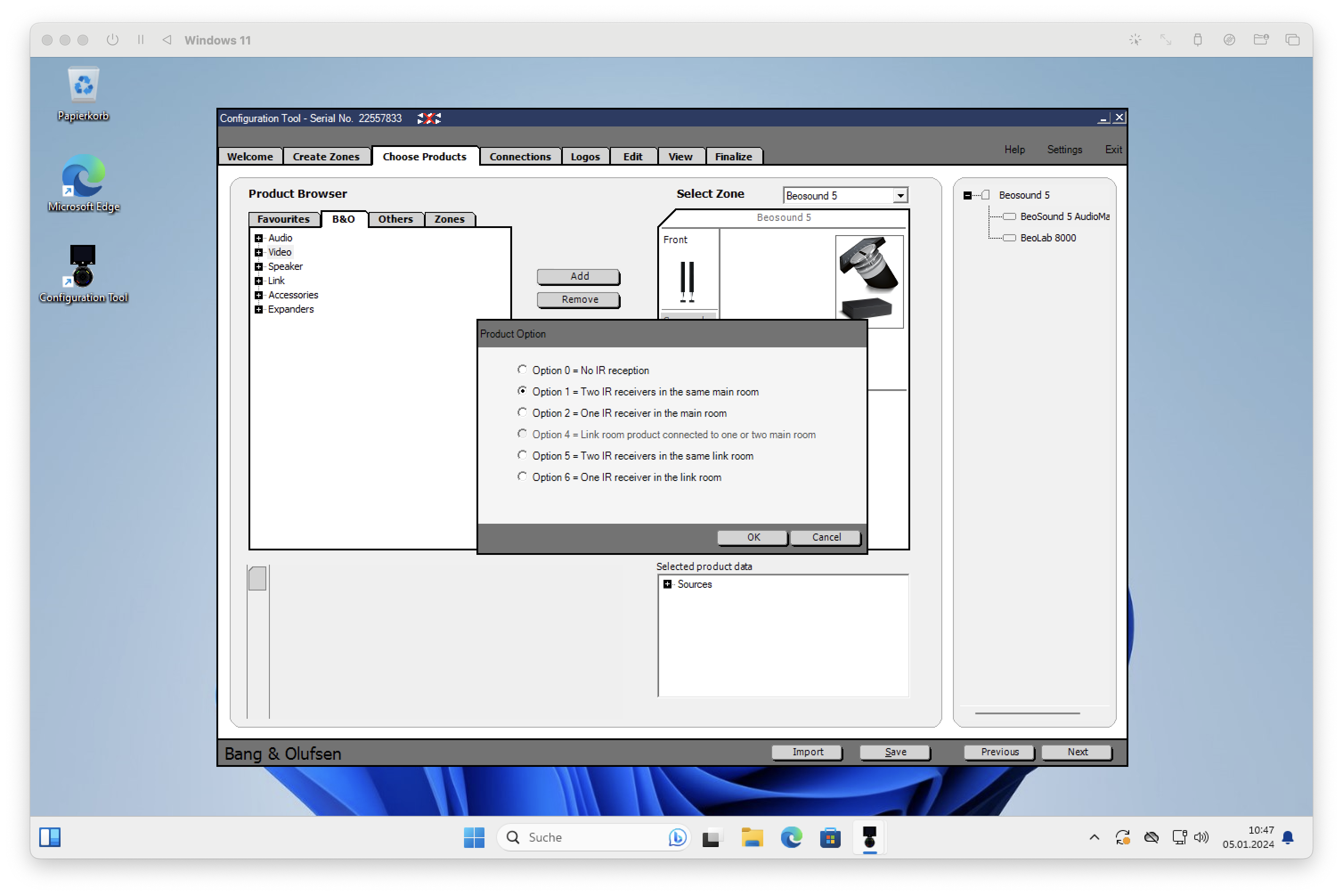The image size is (1343, 896).
Task: Open the Settings menu
Action: tap(1064, 150)
